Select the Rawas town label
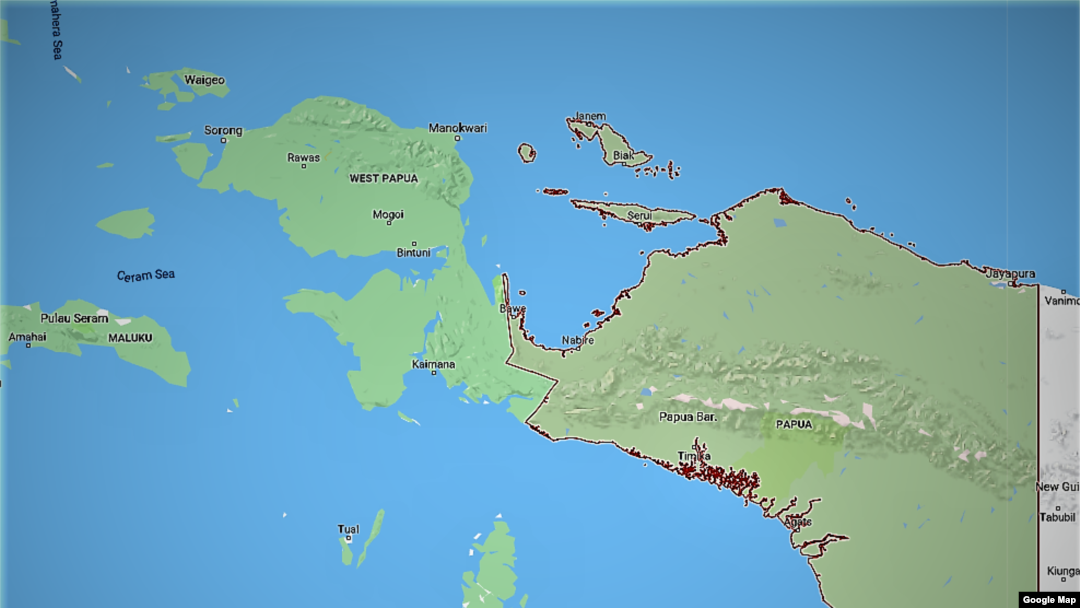Image resolution: width=1080 pixels, height=608 pixels. point(304,158)
